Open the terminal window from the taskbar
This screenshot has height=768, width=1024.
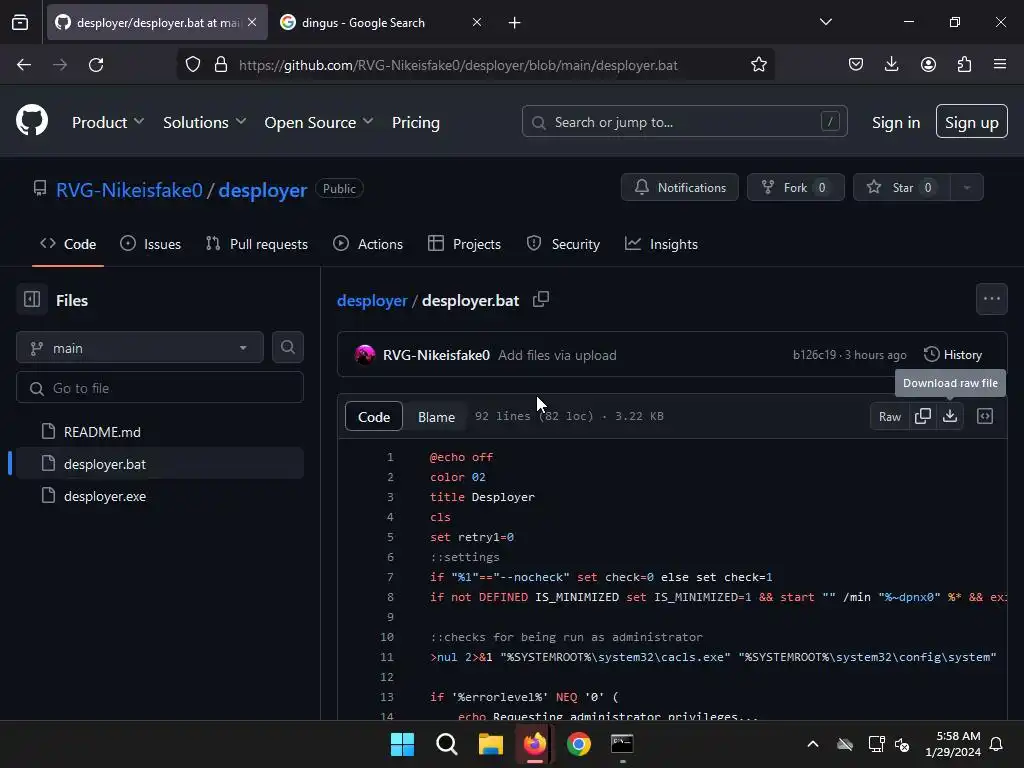(x=622, y=744)
